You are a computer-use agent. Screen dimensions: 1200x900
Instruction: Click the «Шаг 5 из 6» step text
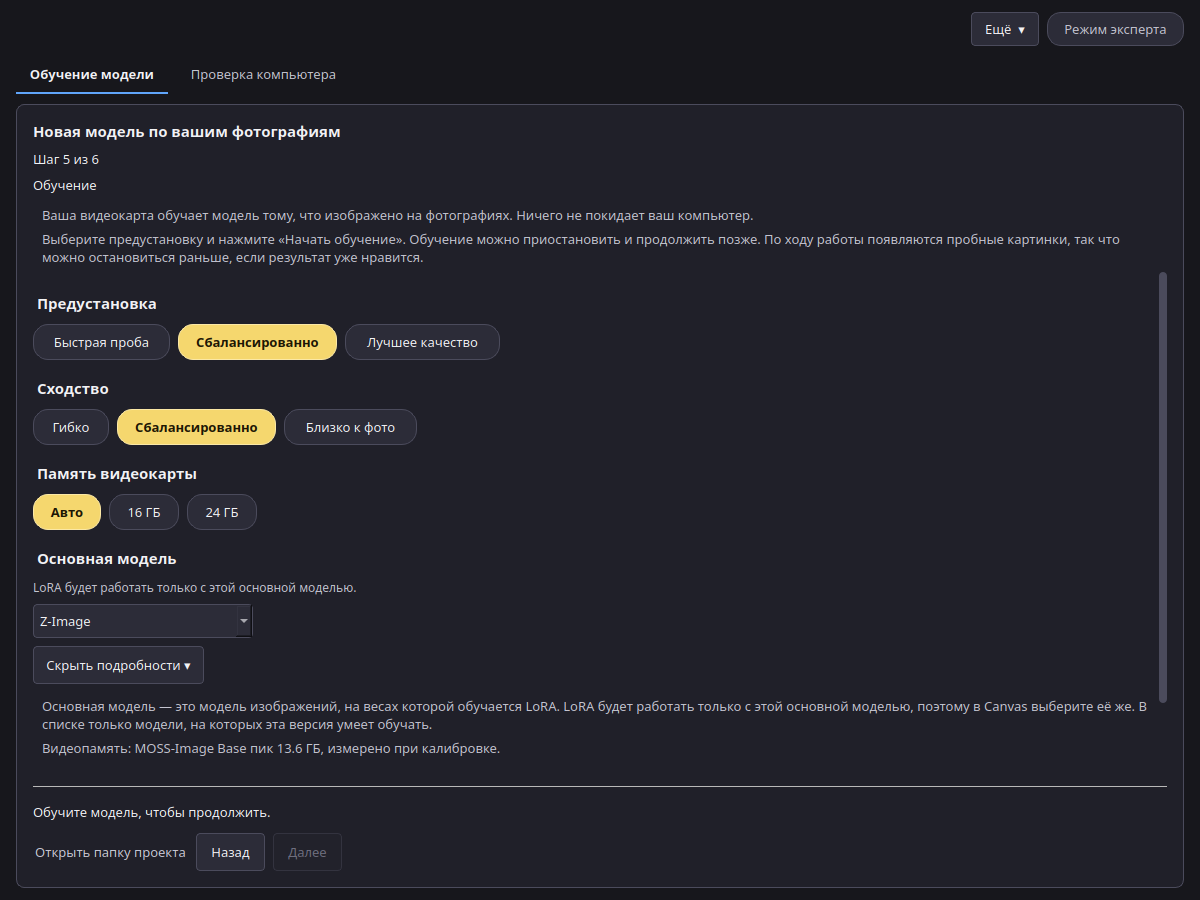[66, 159]
